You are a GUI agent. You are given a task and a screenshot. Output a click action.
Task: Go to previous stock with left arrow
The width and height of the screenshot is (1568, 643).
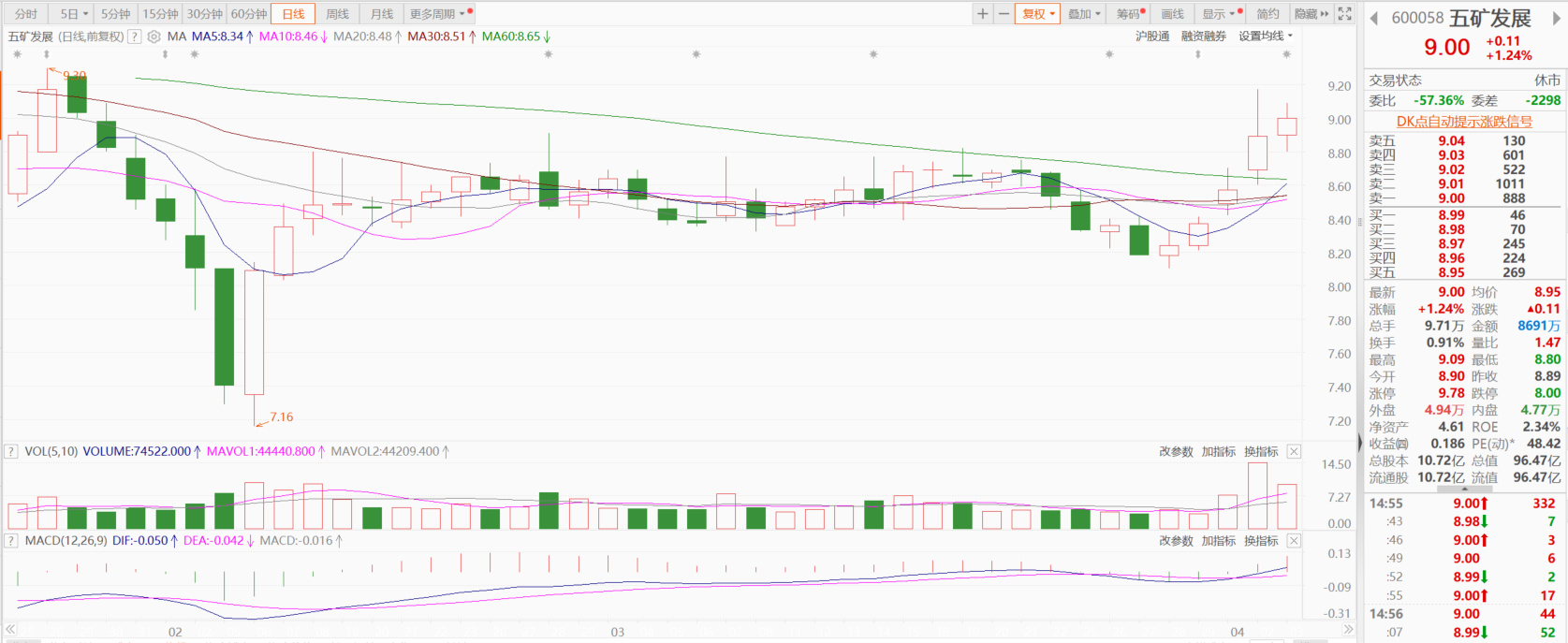point(1374,19)
